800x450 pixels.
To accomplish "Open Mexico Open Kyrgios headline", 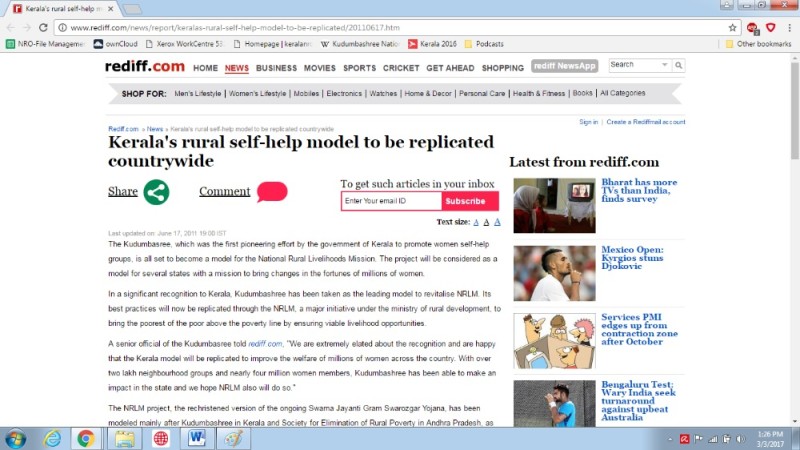I will tap(632, 258).
